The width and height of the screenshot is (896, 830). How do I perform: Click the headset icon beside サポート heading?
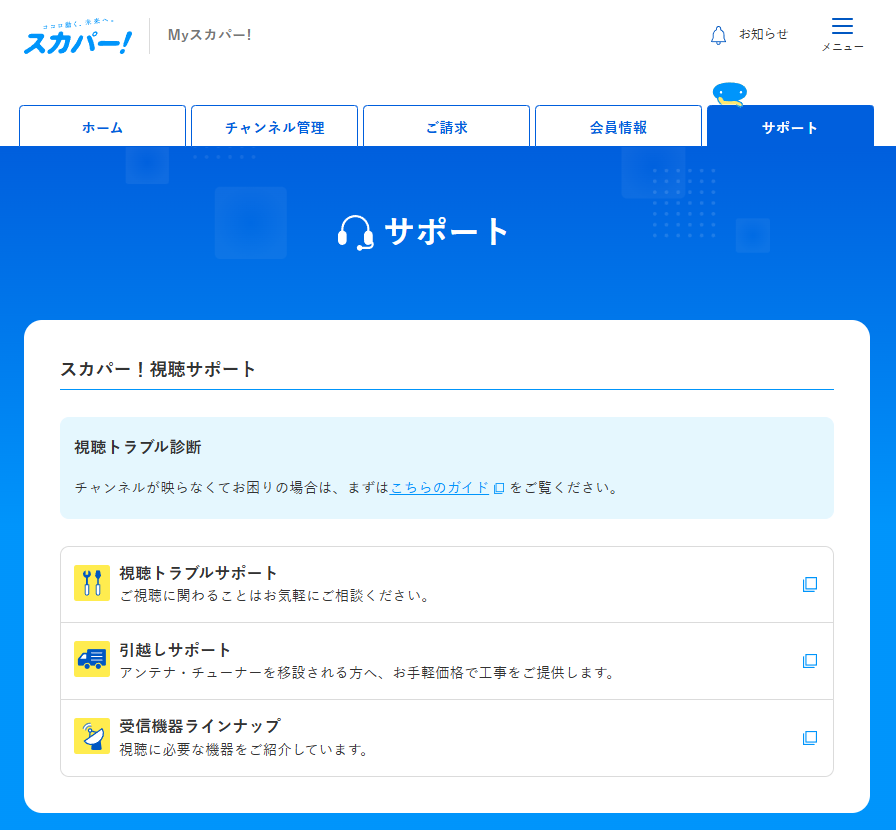coord(355,233)
